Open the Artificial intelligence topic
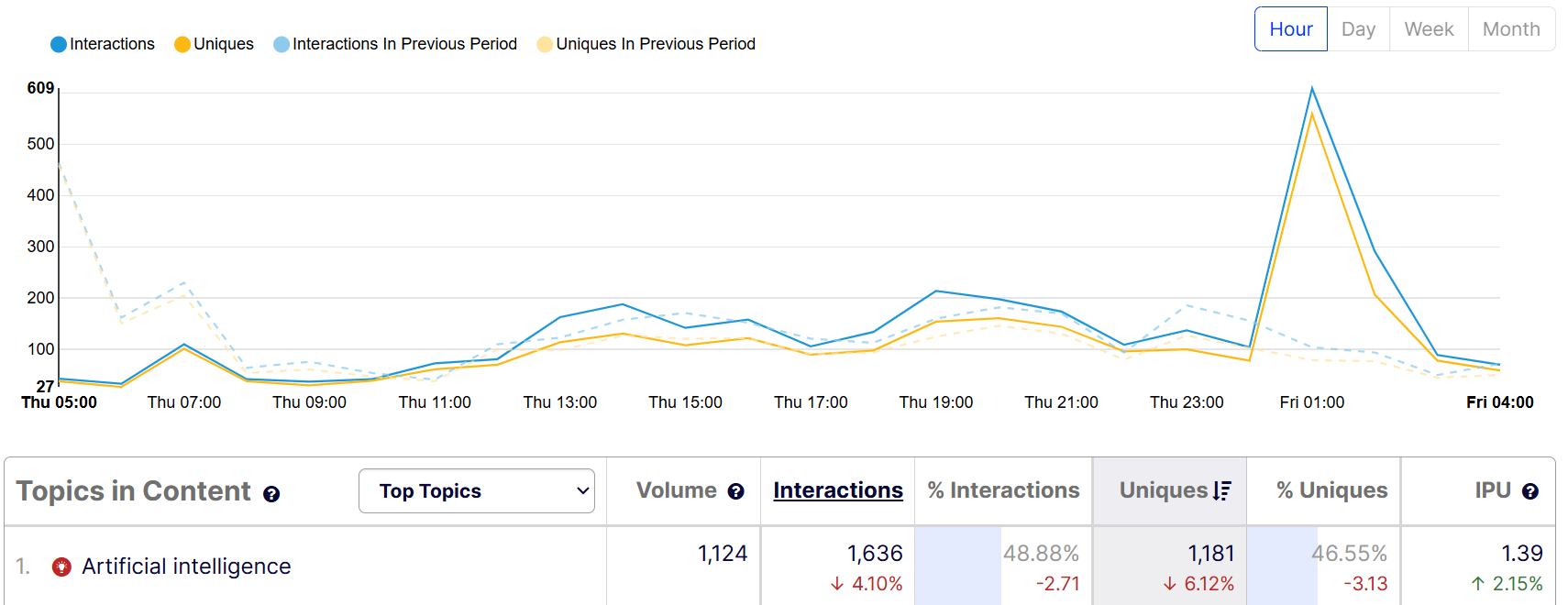This screenshot has height=605, width=1568. click(x=186, y=566)
